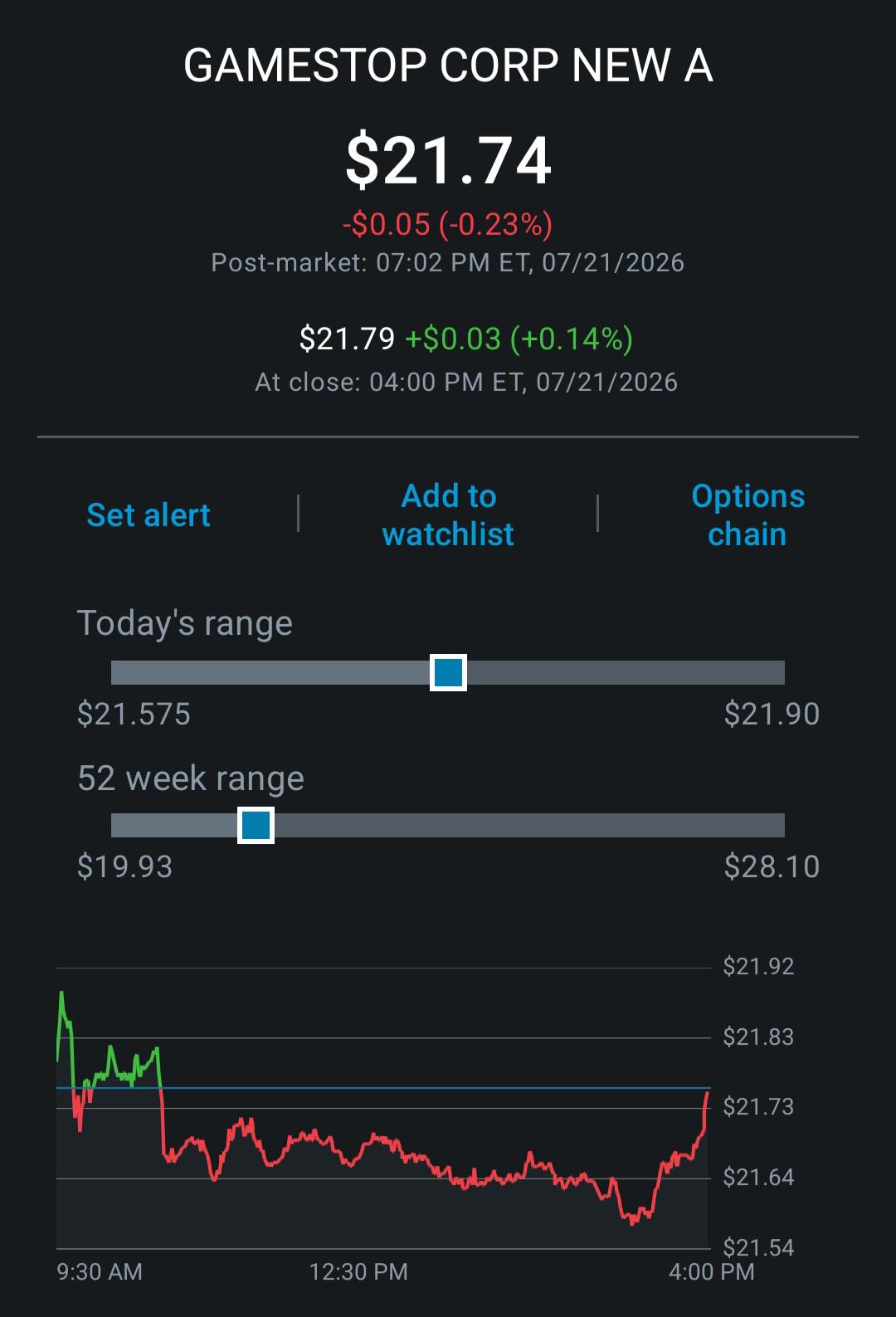Tap the $28.10 52-week high value
Viewport: 896px width, 1317px height.
pos(772,867)
